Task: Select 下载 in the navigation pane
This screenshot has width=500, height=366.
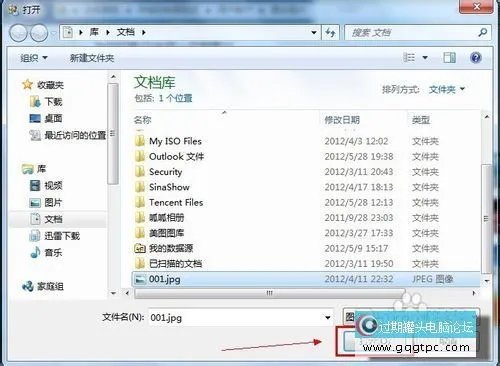Action: coord(53,102)
